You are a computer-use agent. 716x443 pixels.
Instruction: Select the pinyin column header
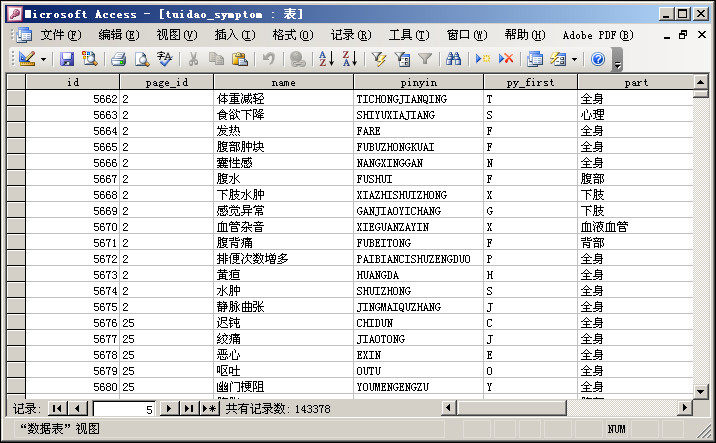(x=418, y=82)
